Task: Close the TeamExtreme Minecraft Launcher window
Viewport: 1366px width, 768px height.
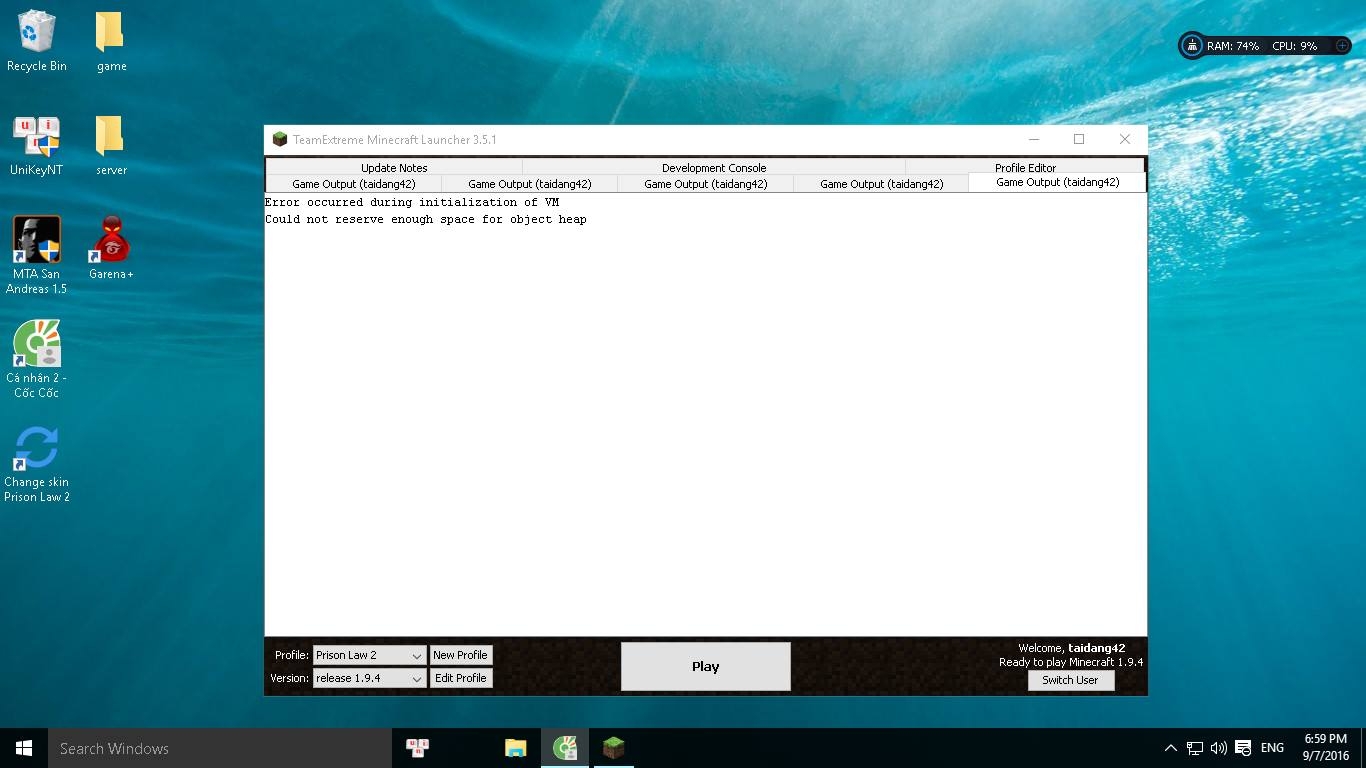Action: 1124,139
